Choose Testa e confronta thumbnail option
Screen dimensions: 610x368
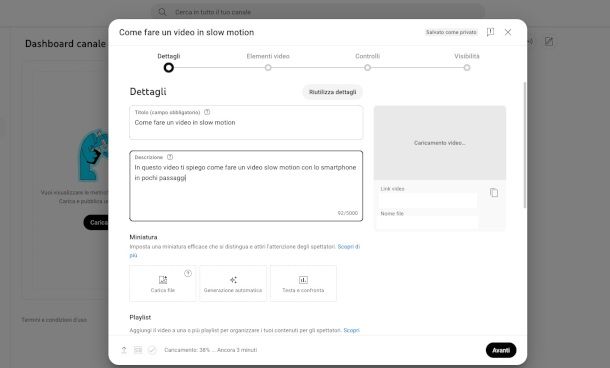coord(303,284)
